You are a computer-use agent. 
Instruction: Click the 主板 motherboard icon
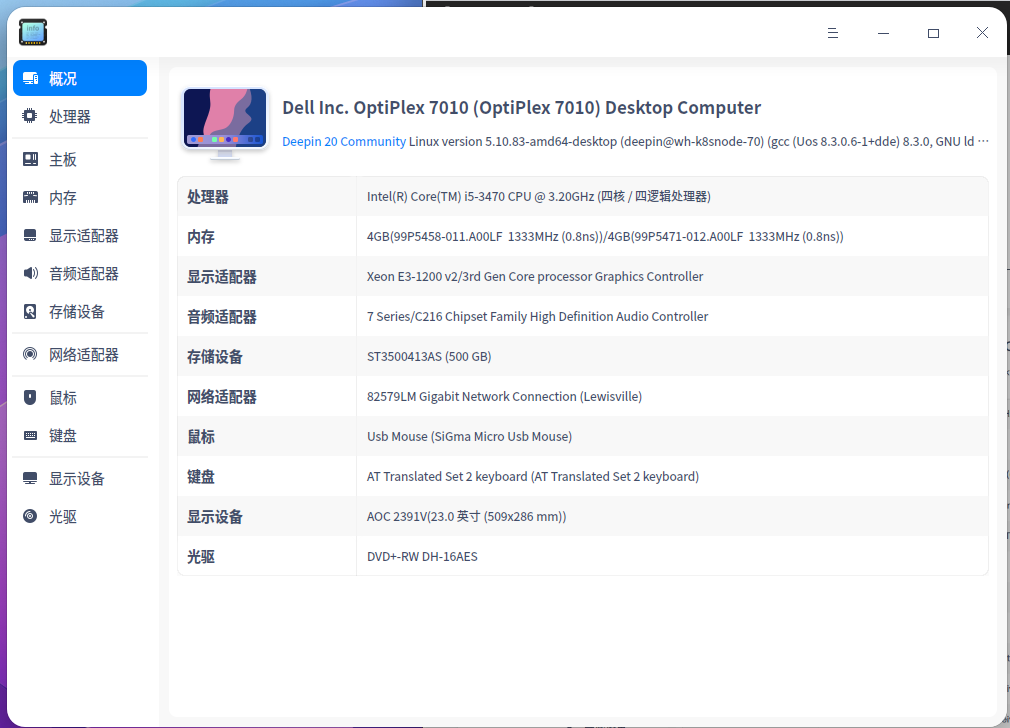30,159
